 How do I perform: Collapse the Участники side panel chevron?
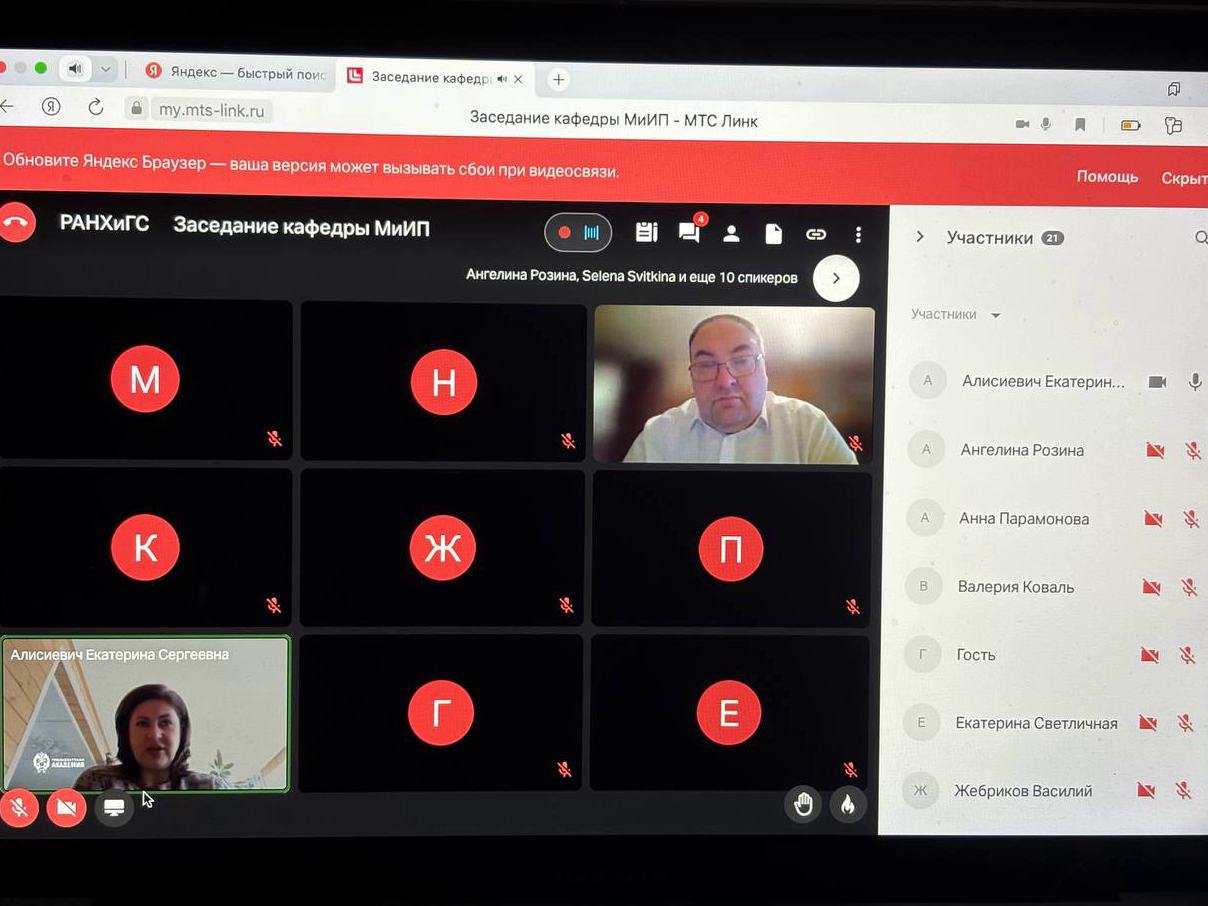pos(920,237)
